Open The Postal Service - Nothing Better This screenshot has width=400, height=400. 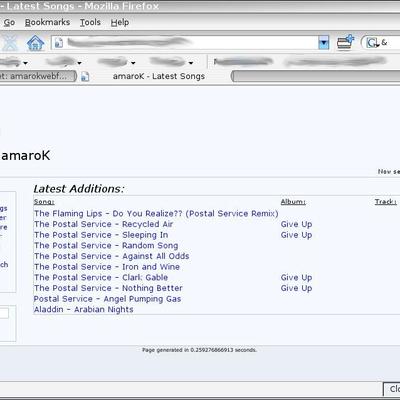point(108,288)
